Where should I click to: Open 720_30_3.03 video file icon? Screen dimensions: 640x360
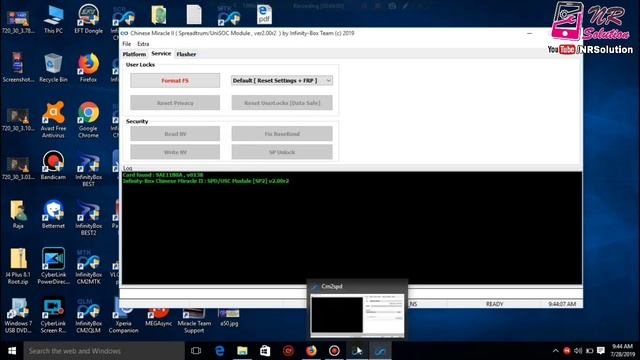coord(18,168)
